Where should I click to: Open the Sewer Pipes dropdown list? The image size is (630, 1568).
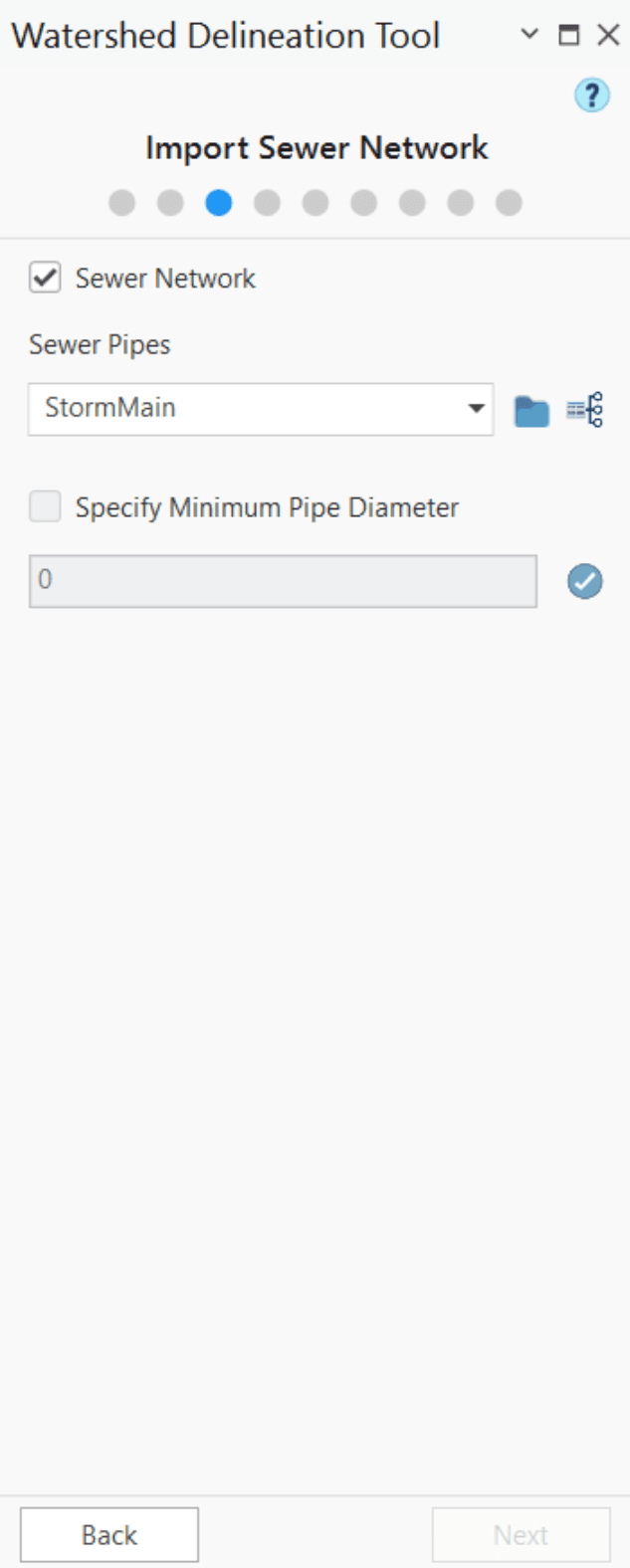tap(476, 409)
